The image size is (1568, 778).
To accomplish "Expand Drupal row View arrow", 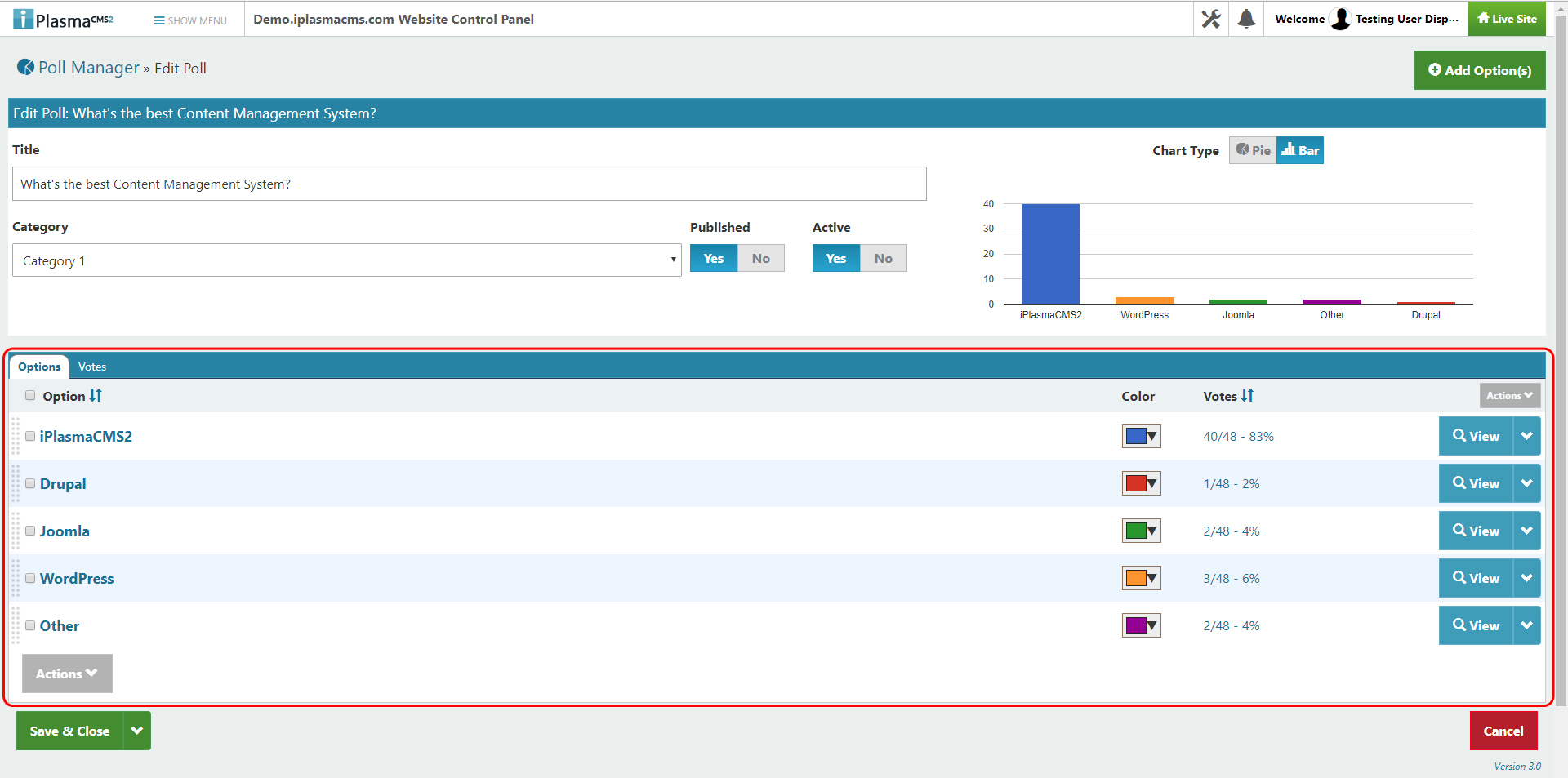I will pyautogui.click(x=1527, y=483).
